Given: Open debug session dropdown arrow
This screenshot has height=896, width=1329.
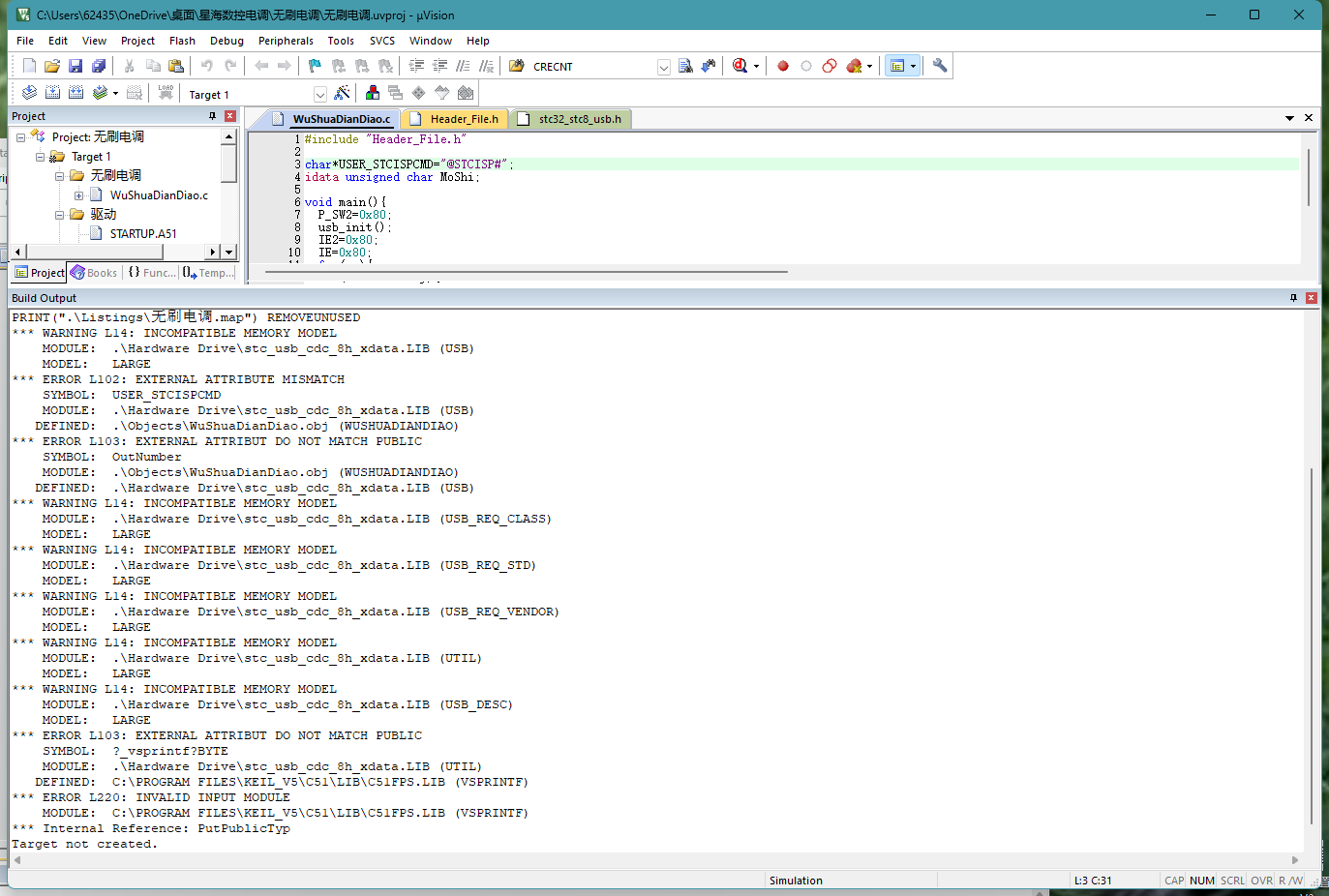Looking at the screenshot, I should 756,66.
